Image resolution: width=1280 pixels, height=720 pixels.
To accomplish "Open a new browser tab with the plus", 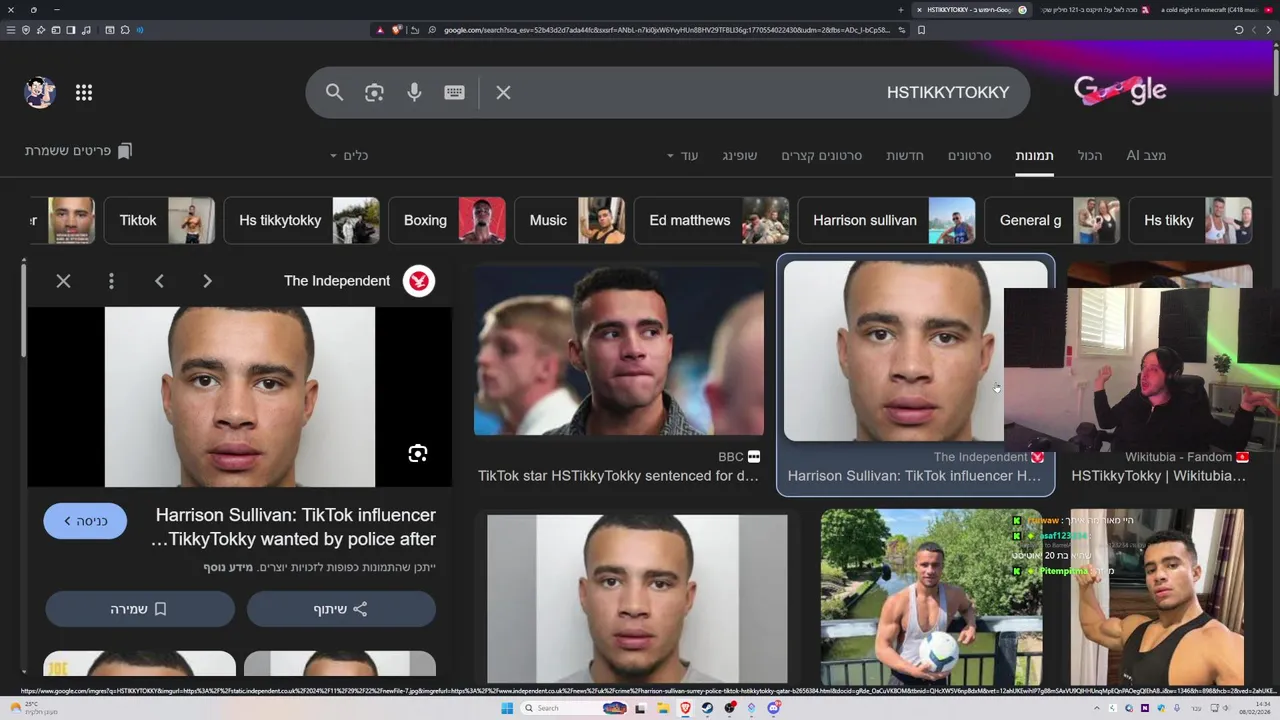I will tap(900, 10).
